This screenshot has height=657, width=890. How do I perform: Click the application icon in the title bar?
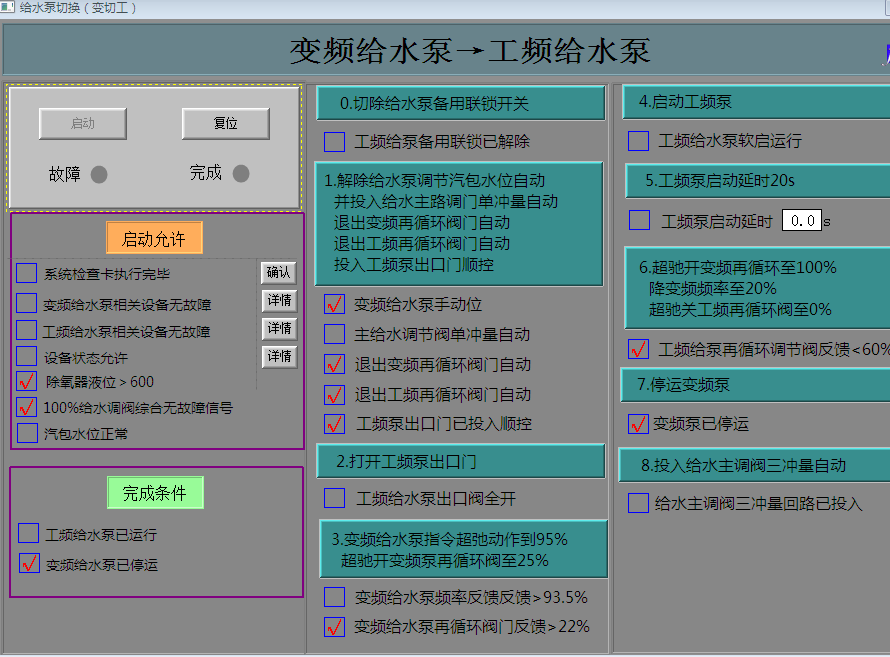pos(10,8)
